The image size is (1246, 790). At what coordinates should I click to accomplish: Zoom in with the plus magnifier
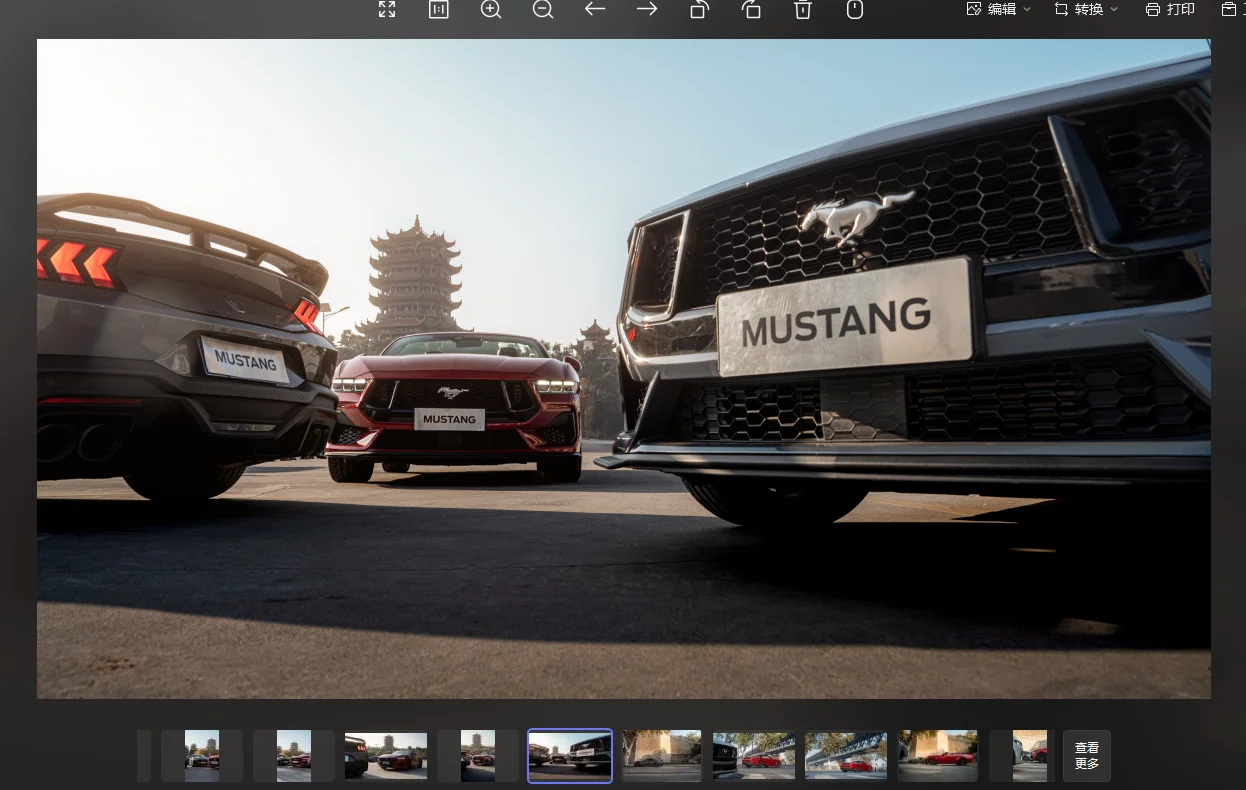coord(491,10)
